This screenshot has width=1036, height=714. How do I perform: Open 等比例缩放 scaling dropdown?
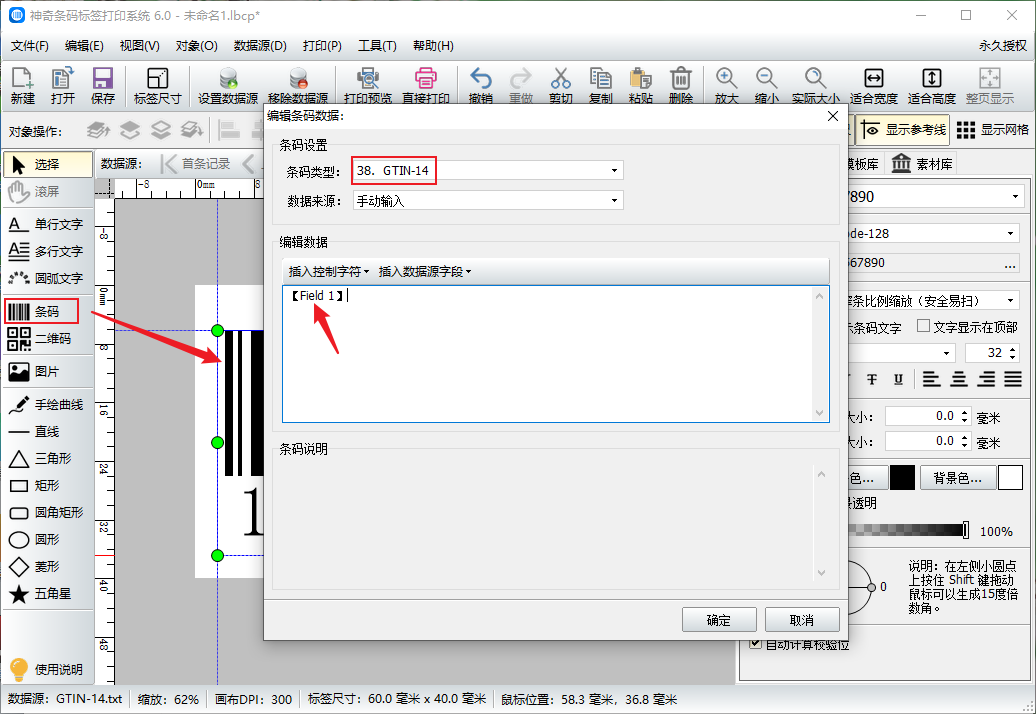click(x=1010, y=301)
